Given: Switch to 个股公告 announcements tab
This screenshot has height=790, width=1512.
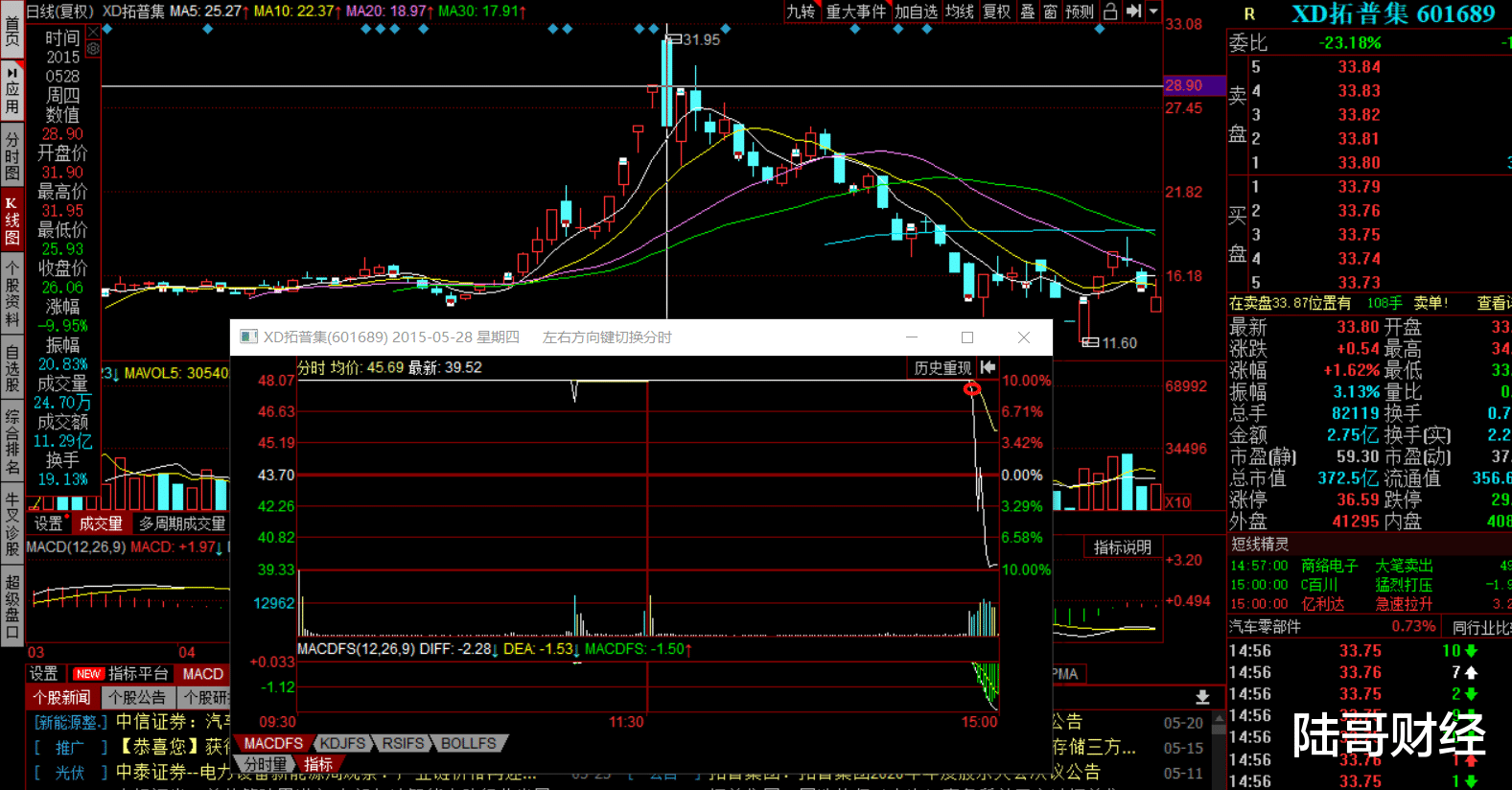Looking at the screenshot, I should point(137,697).
